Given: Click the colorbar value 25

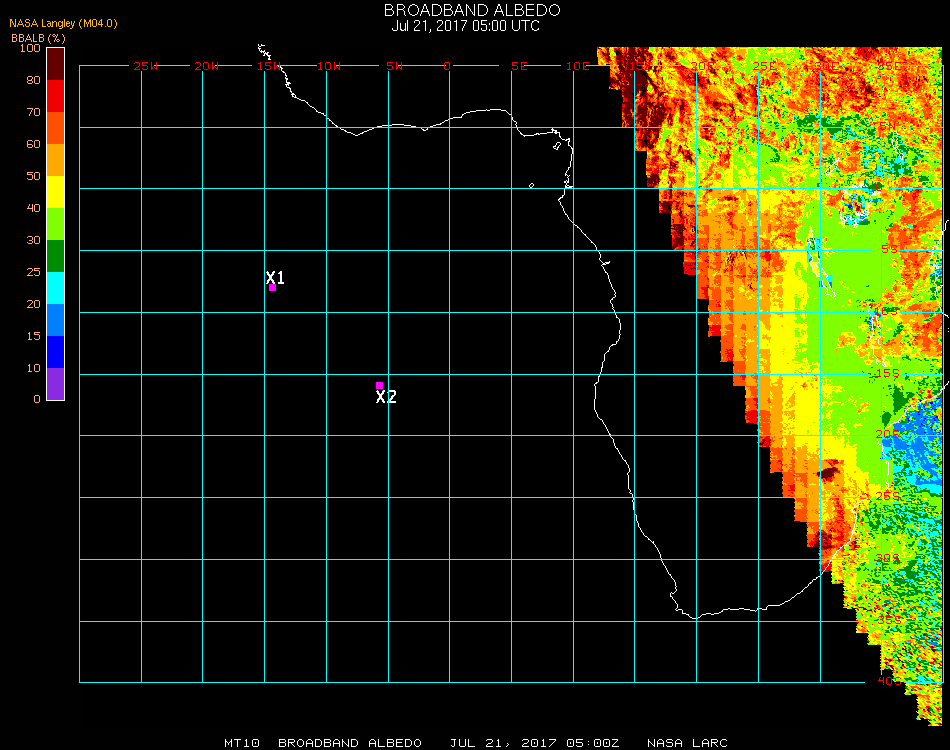Looking at the screenshot, I should click(33, 272).
